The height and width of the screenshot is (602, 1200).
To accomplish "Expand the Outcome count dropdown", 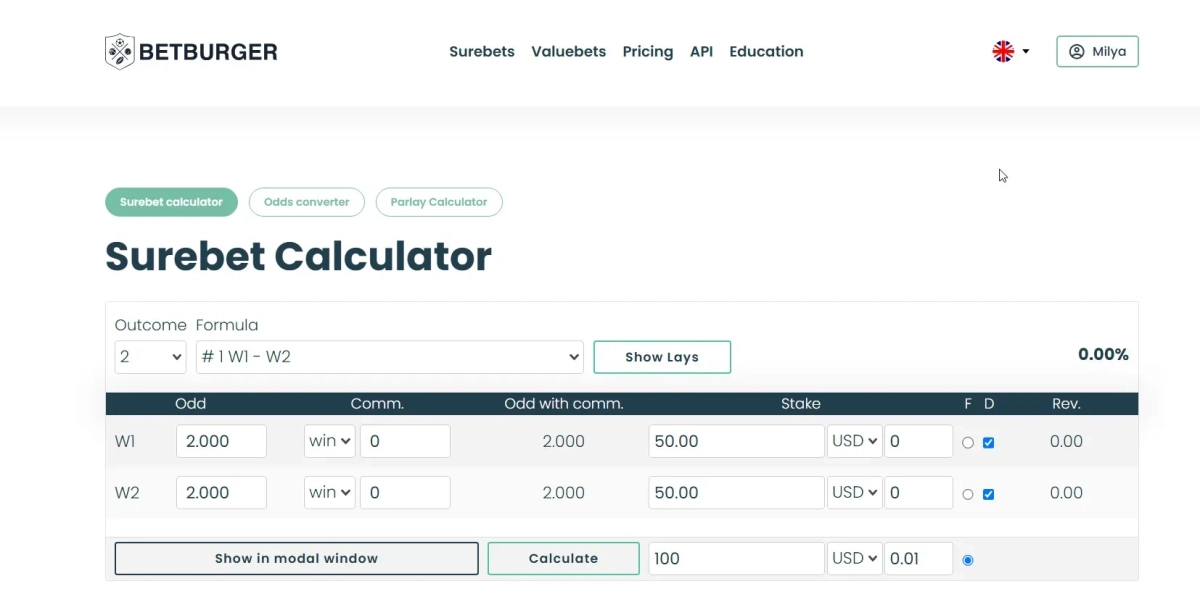I will (150, 357).
